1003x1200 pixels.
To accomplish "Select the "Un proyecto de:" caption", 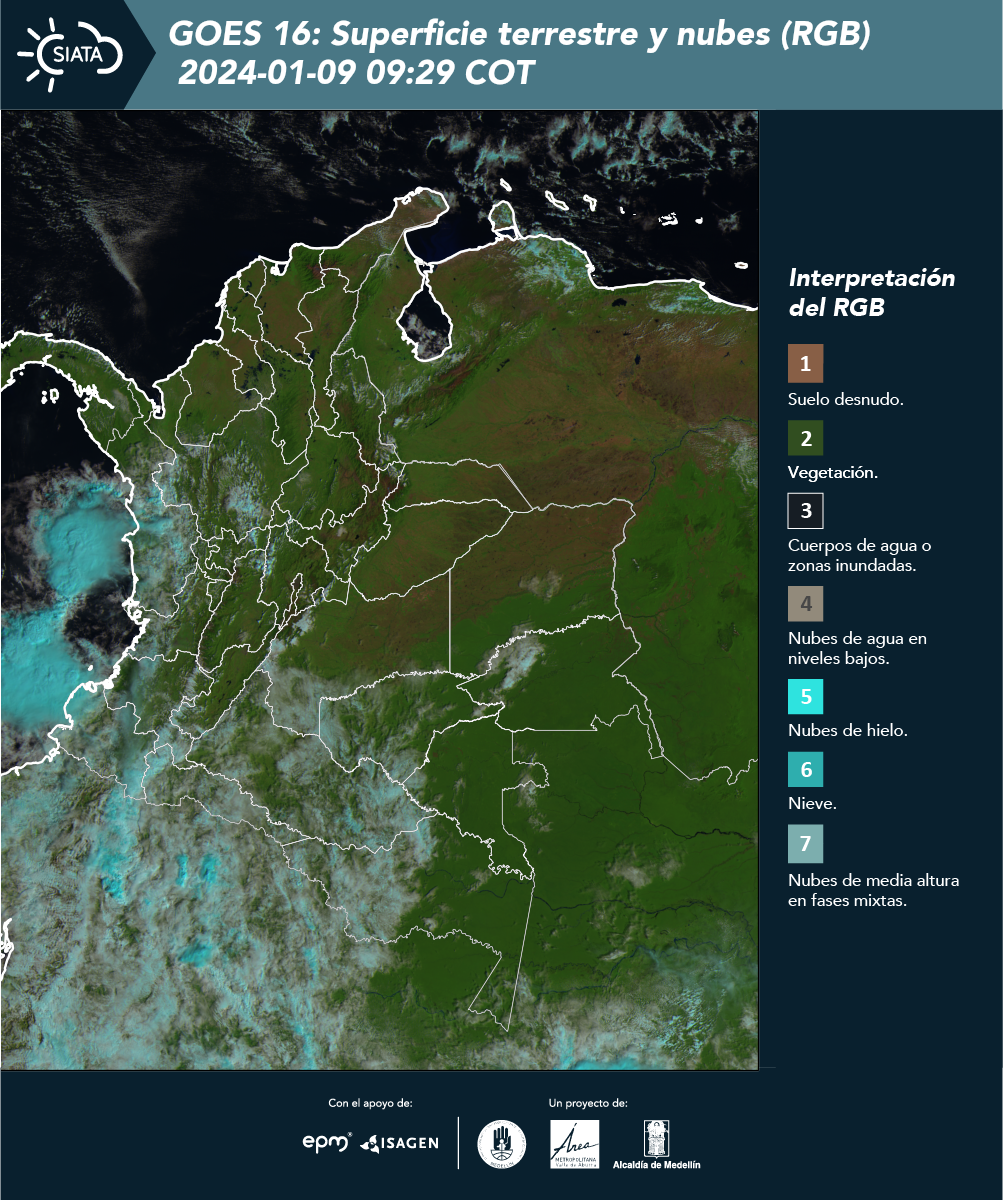I will click(588, 1103).
